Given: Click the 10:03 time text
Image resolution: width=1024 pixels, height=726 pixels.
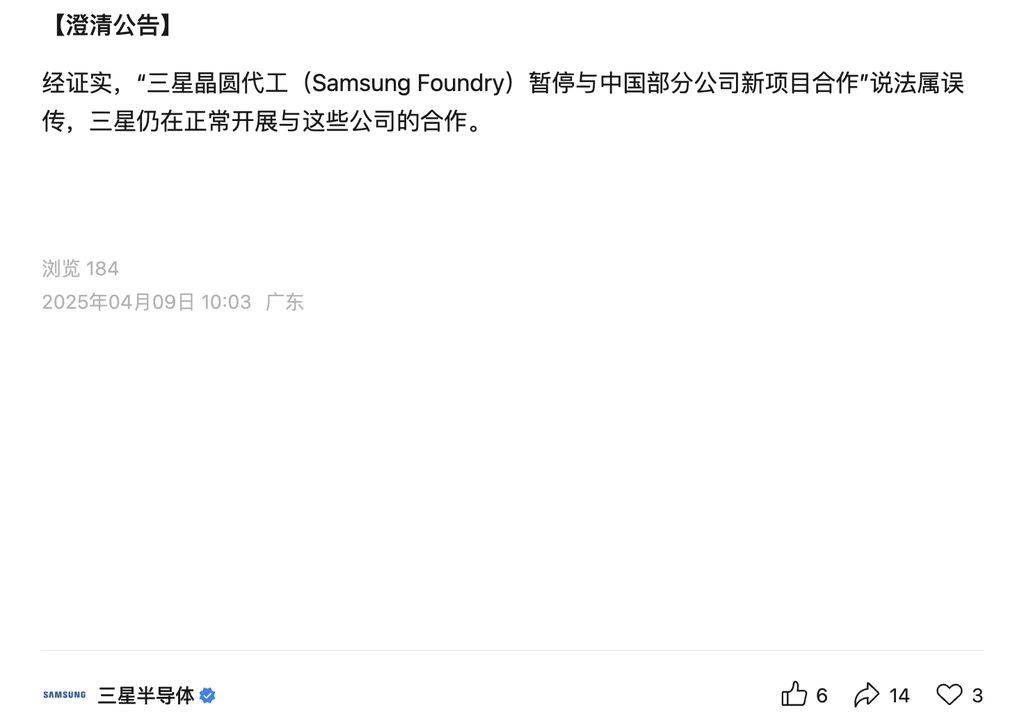Looking at the screenshot, I should point(226,302).
